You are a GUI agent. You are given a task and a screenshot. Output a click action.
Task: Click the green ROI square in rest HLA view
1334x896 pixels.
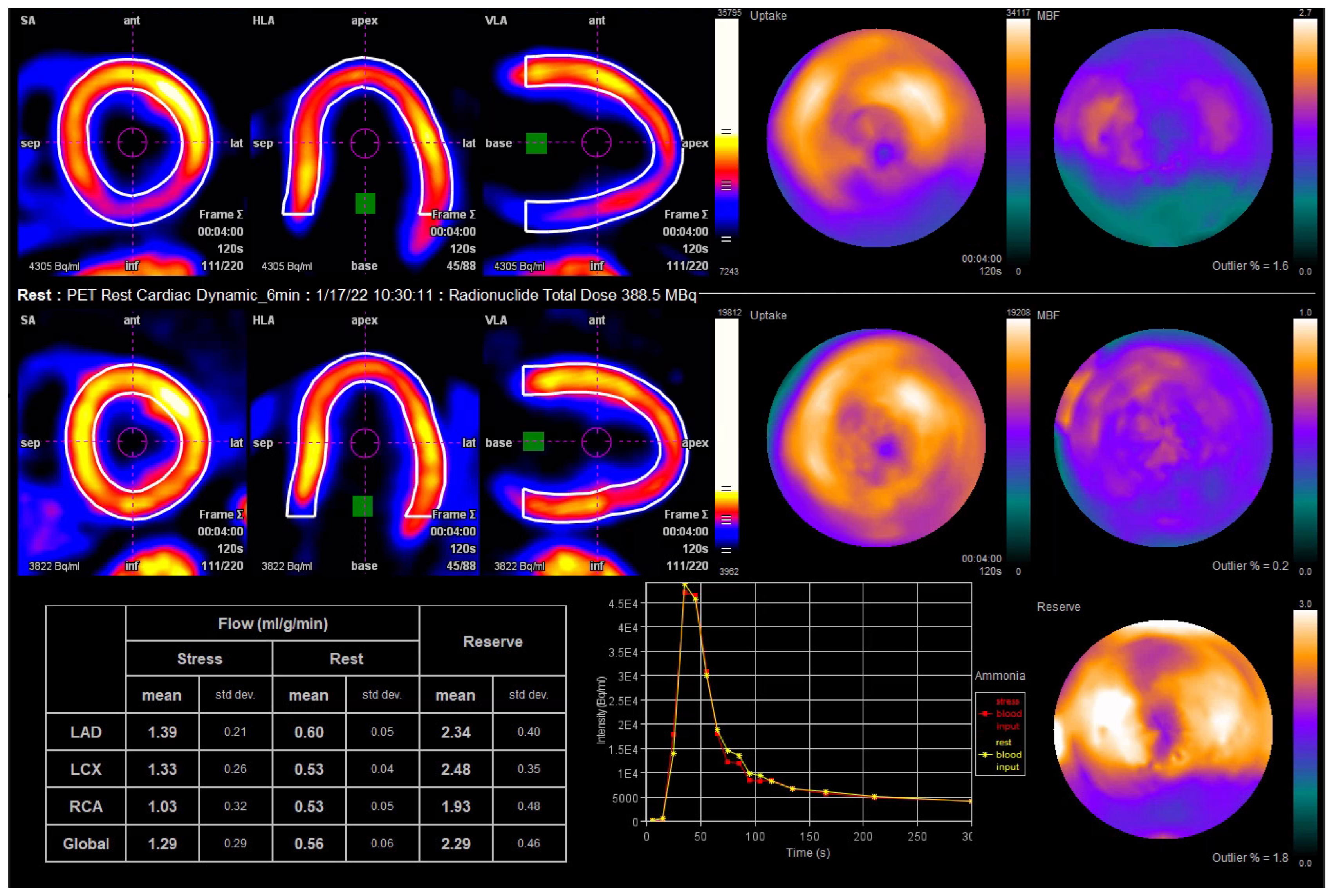pos(362,506)
